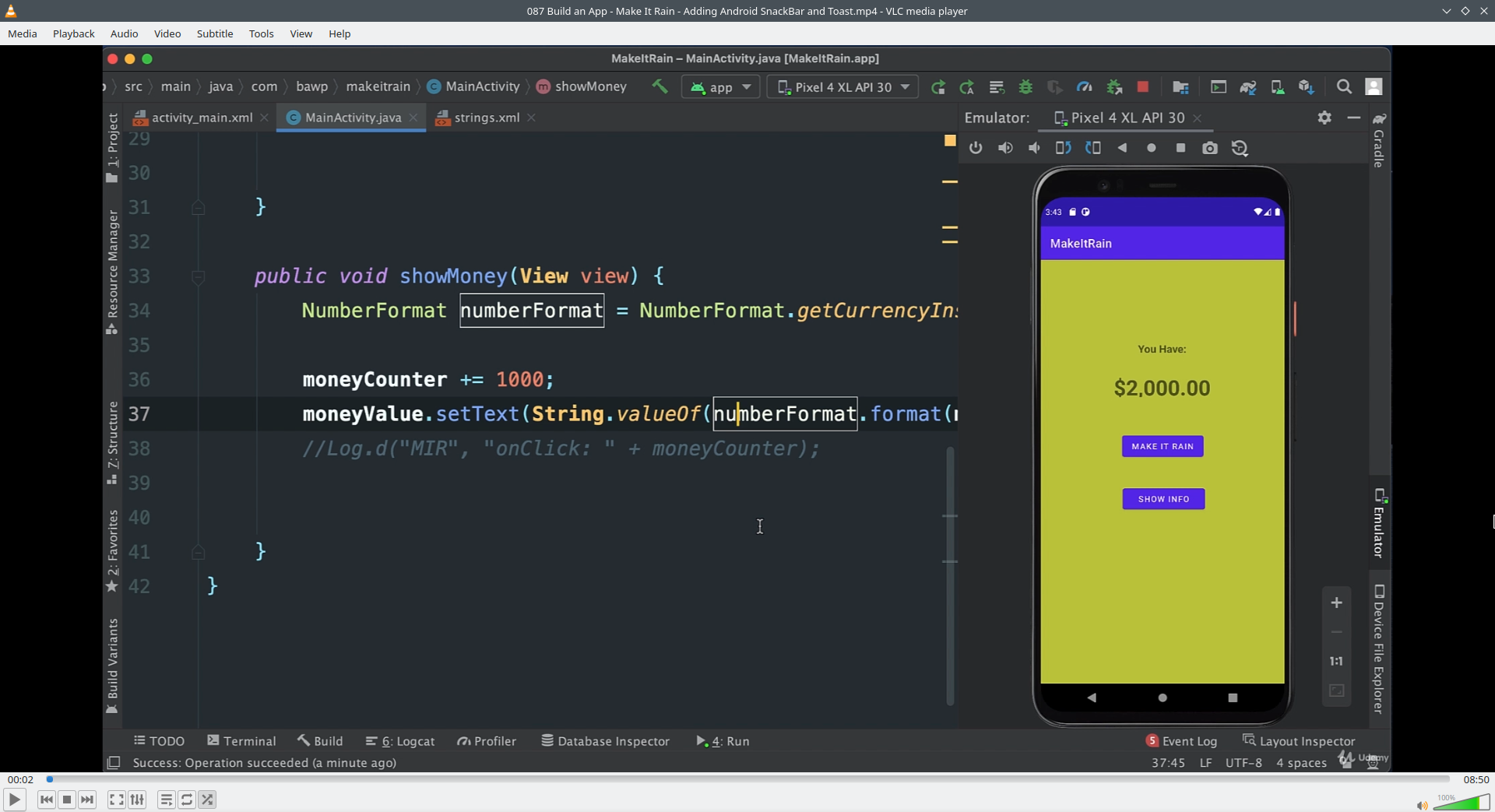Open the Pixel 4 XL API 30 device dropdown

842,87
